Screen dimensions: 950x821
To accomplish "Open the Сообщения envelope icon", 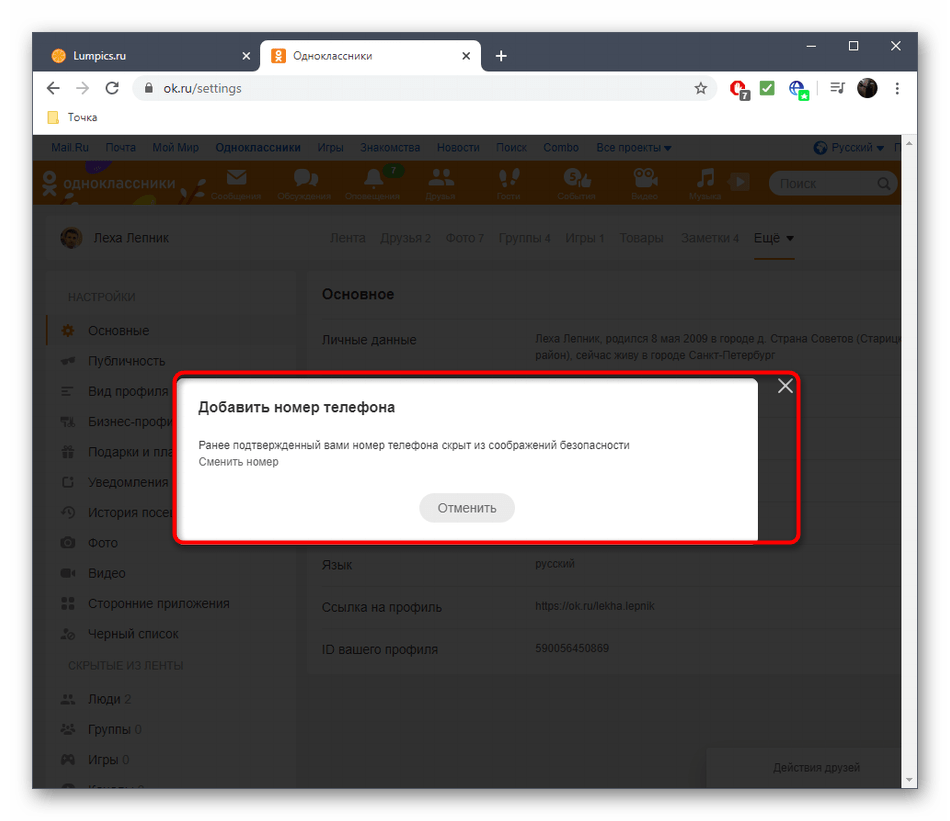I will (236, 180).
